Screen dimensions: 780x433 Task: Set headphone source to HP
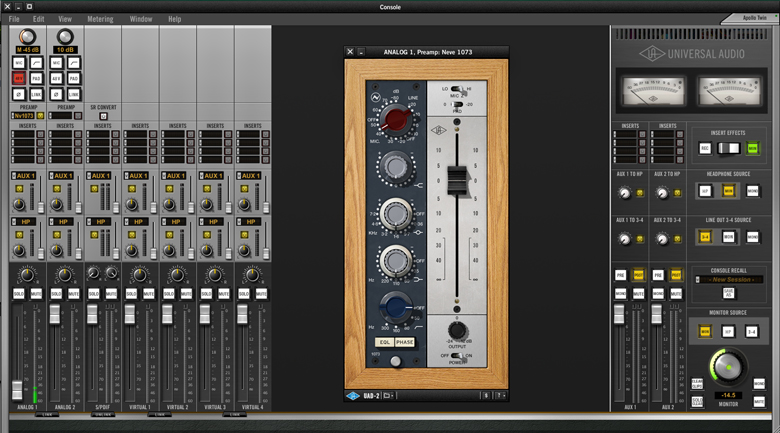coord(705,191)
